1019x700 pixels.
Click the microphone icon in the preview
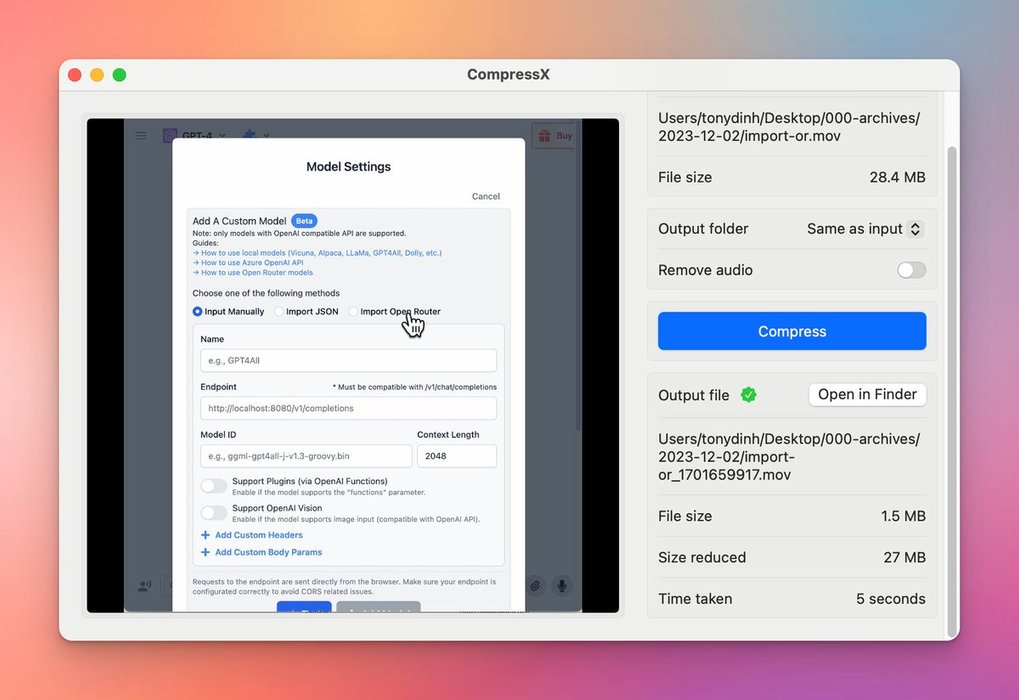pos(562,586)
